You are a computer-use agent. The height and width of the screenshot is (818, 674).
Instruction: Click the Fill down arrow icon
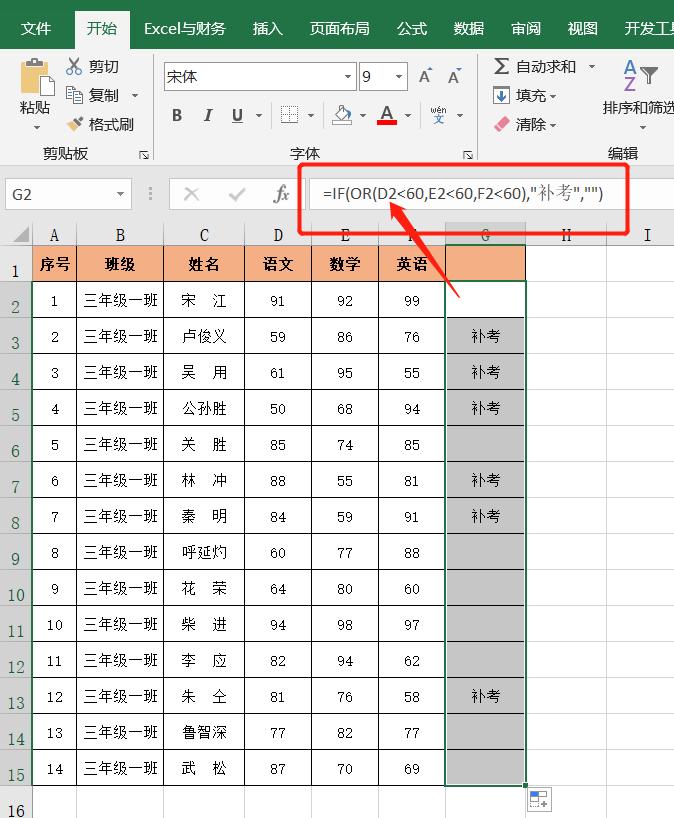501,95
